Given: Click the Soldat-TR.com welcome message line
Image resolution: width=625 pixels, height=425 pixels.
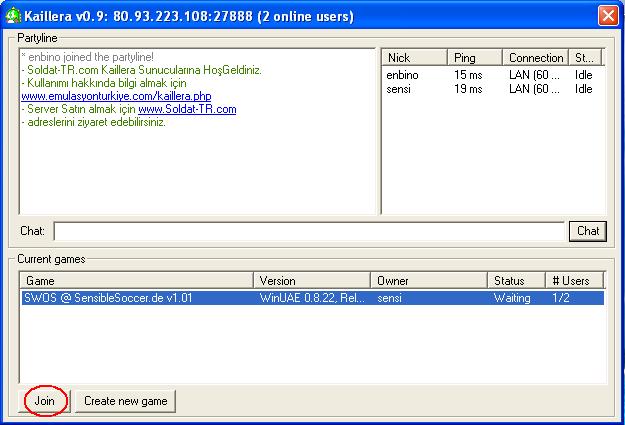Looking at the screenshot, I should (142, 70).
